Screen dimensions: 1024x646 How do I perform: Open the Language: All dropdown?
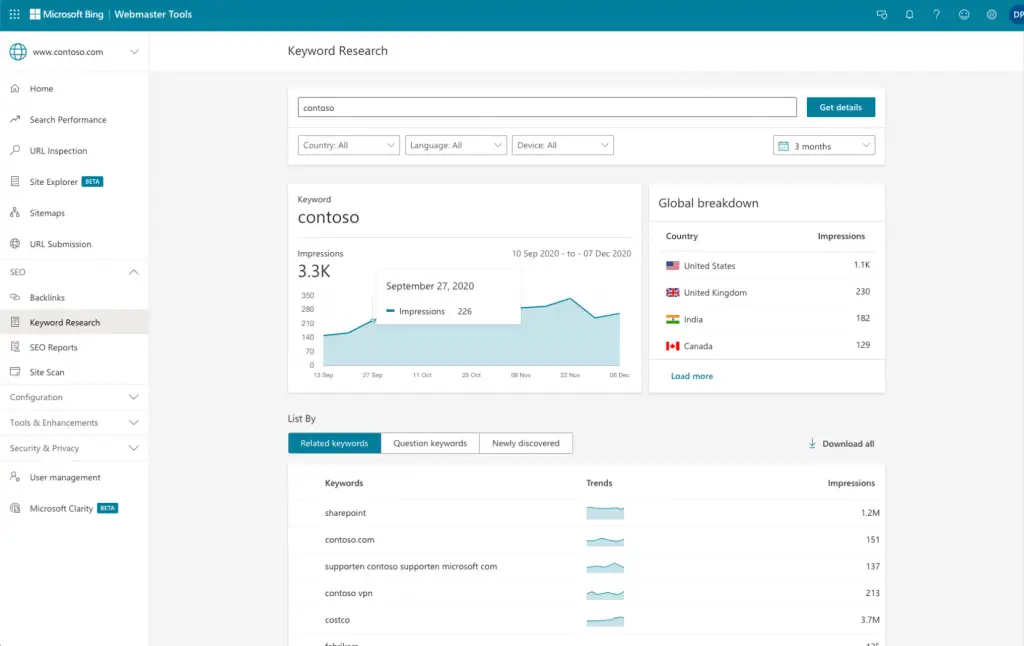pos(456,145)
